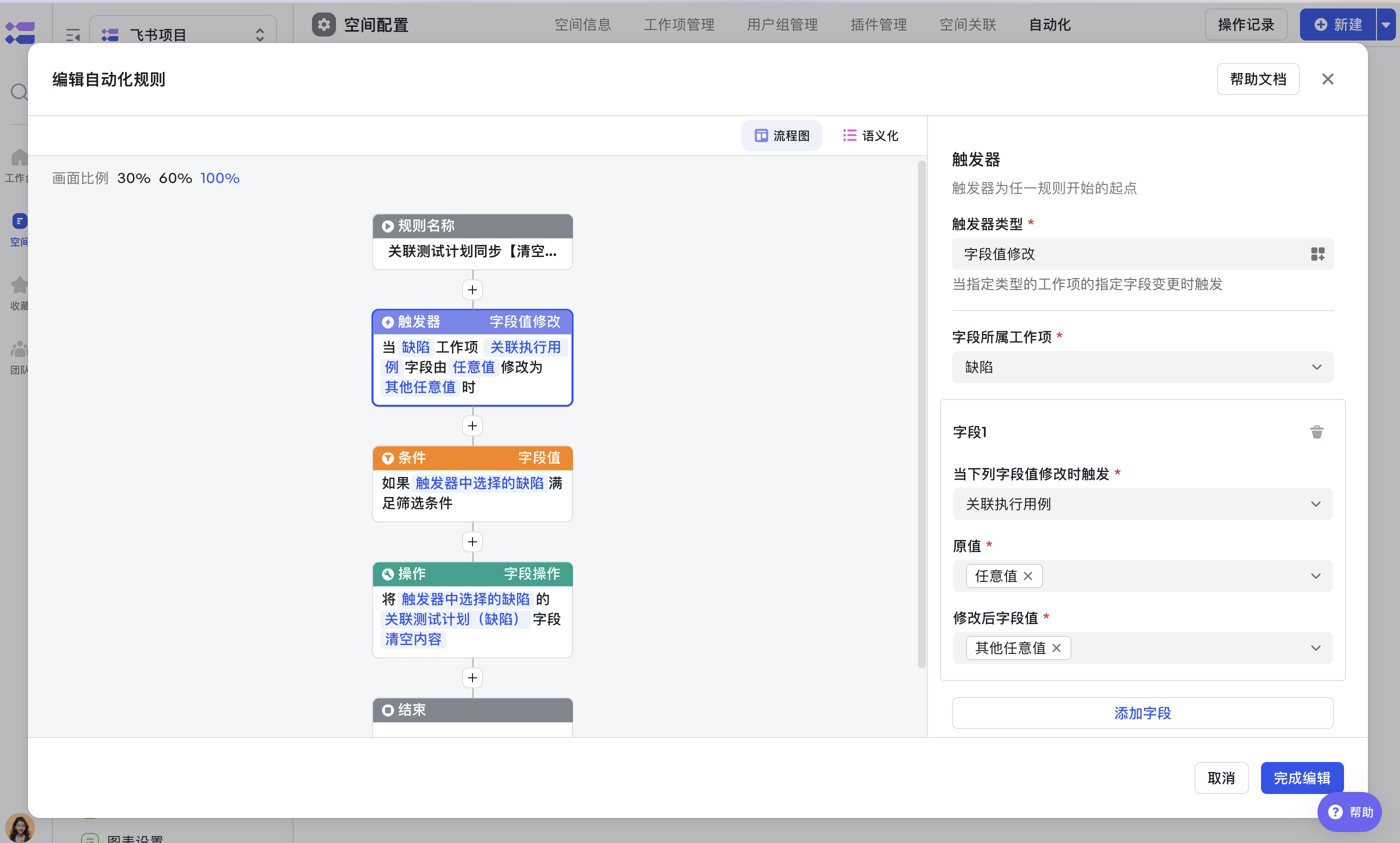This screenshot has width=1400, height=843.
Task: Click the 添加字段 add field button
Action: (x=1142, y=713)
